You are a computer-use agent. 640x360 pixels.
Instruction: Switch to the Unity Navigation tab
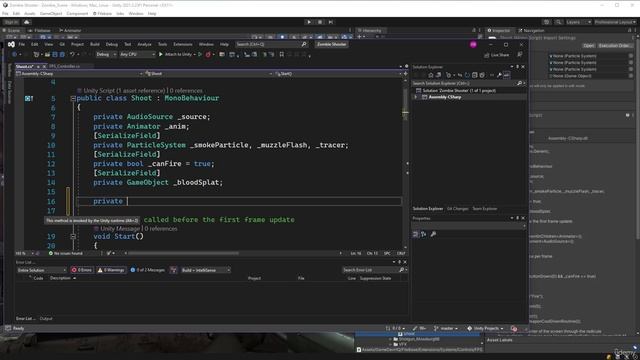(531, 31)
